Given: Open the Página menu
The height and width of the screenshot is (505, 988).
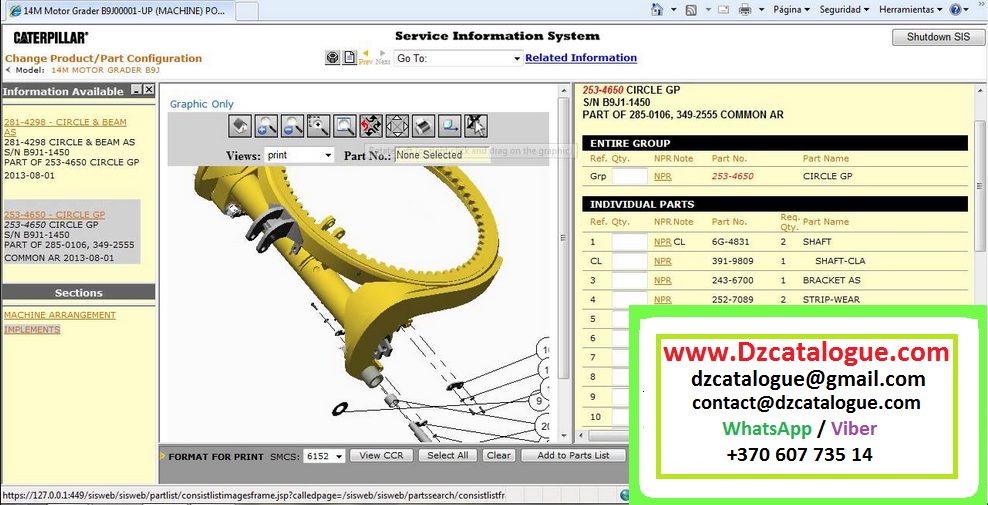Looking at the screenshot, I should [x=791, y=9].
